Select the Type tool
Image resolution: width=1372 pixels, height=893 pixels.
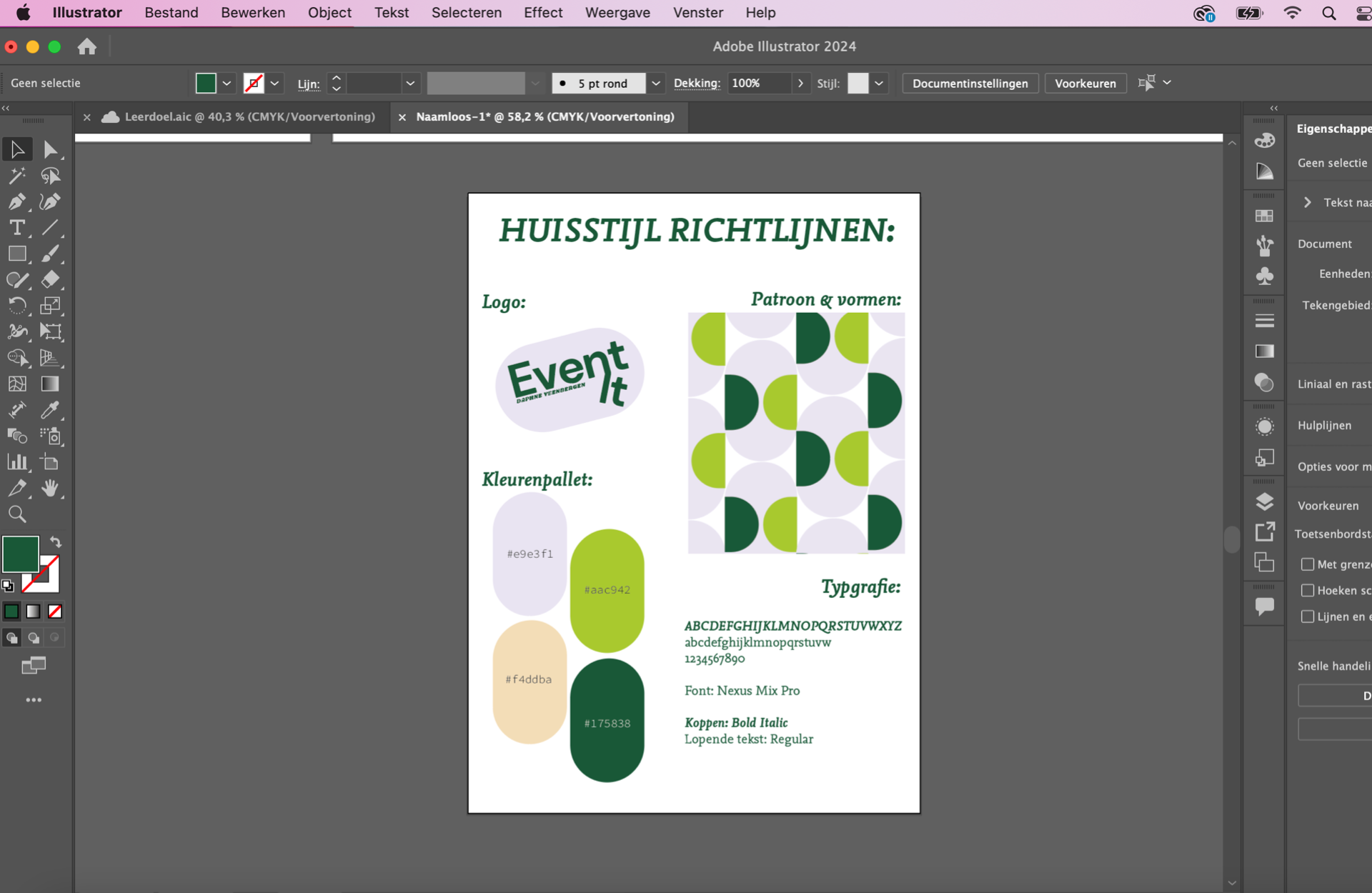coord(16,228)
